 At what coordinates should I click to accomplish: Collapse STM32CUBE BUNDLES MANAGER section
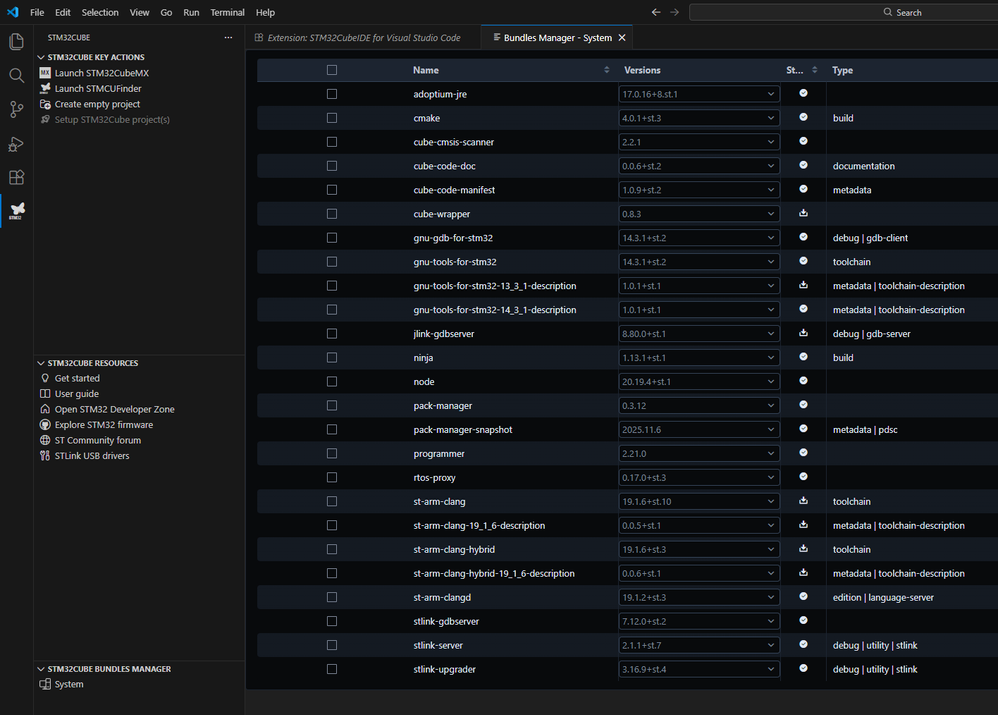(109, 669)
